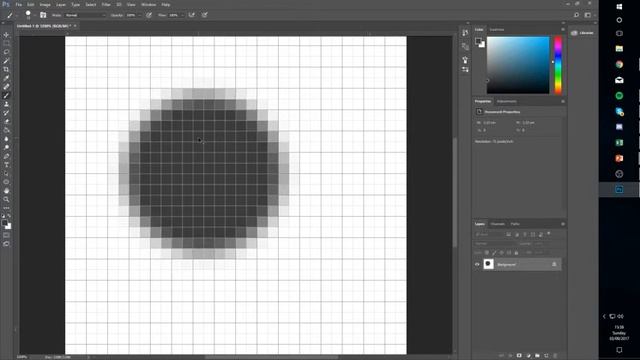Viewport: 640px width, 360px height.
Task: Create a new layer
Action: [546, 356]
